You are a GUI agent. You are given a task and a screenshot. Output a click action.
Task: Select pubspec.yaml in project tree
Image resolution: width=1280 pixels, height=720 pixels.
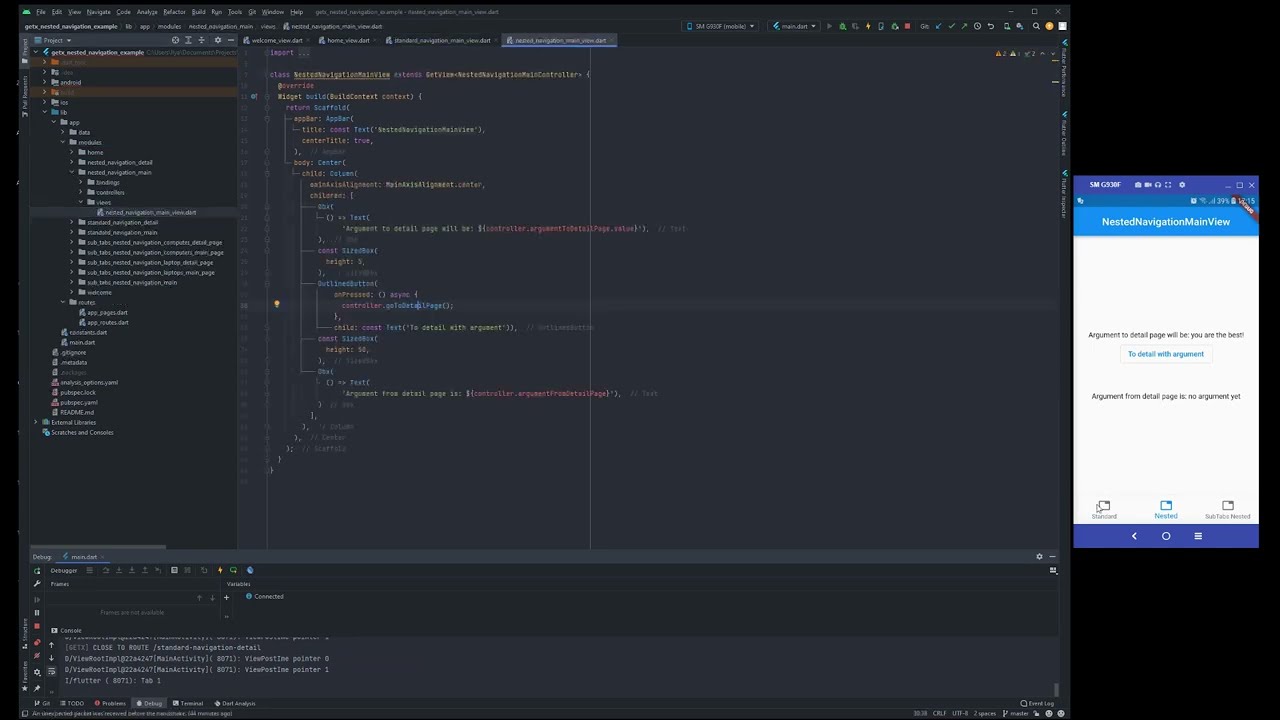point(78,402)
